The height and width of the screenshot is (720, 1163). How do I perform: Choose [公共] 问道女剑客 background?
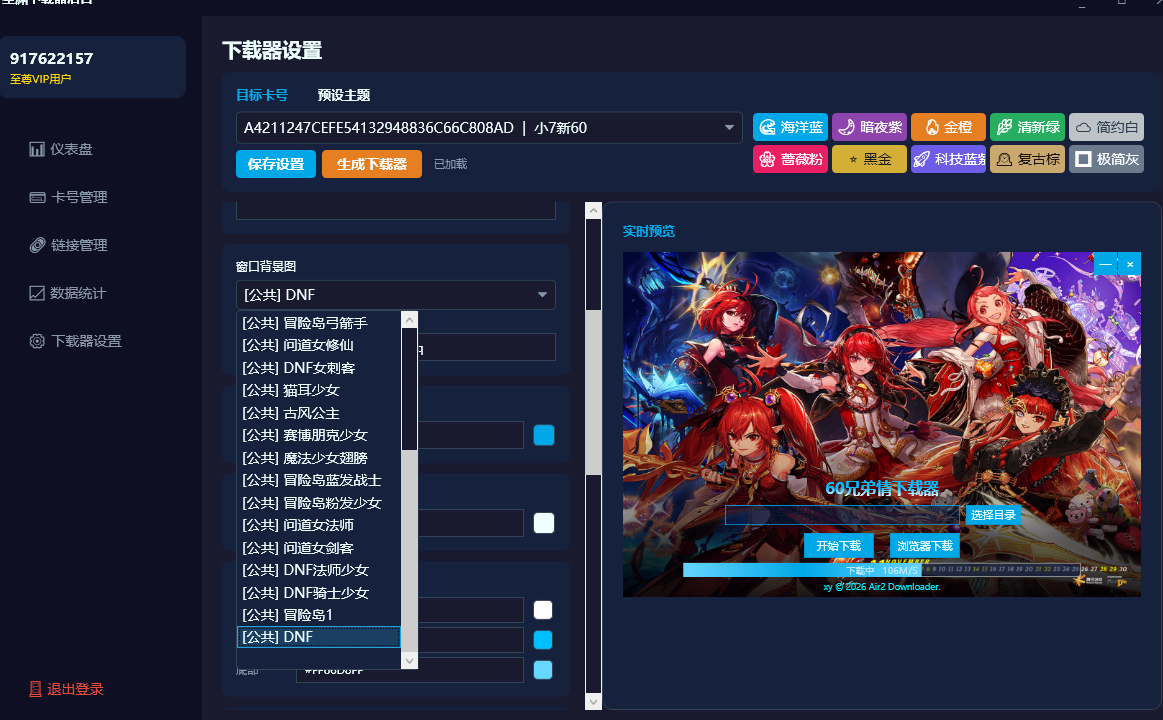(x=318, y=547)
